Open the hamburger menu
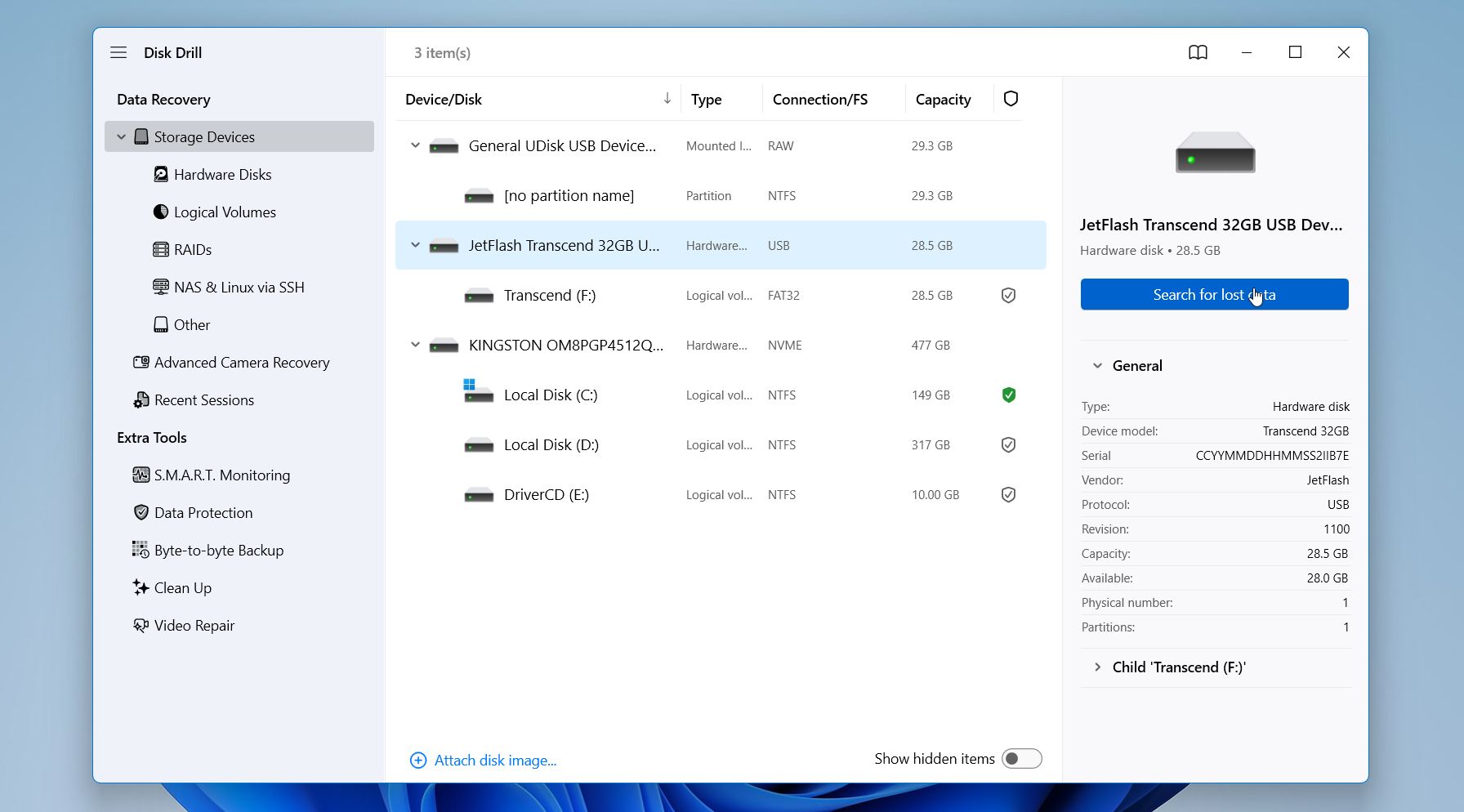The height and width of the screenshot is (812, 1464). coord(118,52)
